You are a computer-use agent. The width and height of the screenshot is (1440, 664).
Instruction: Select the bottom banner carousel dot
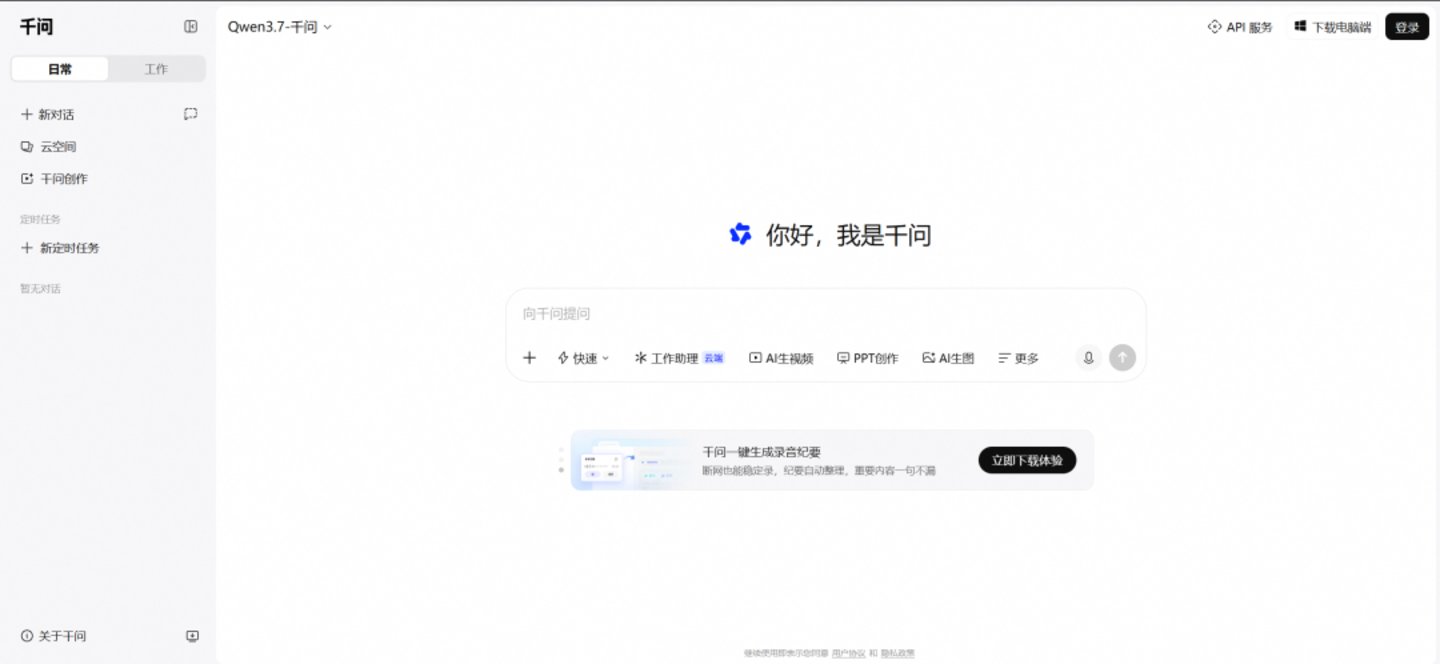click(561, 470)
